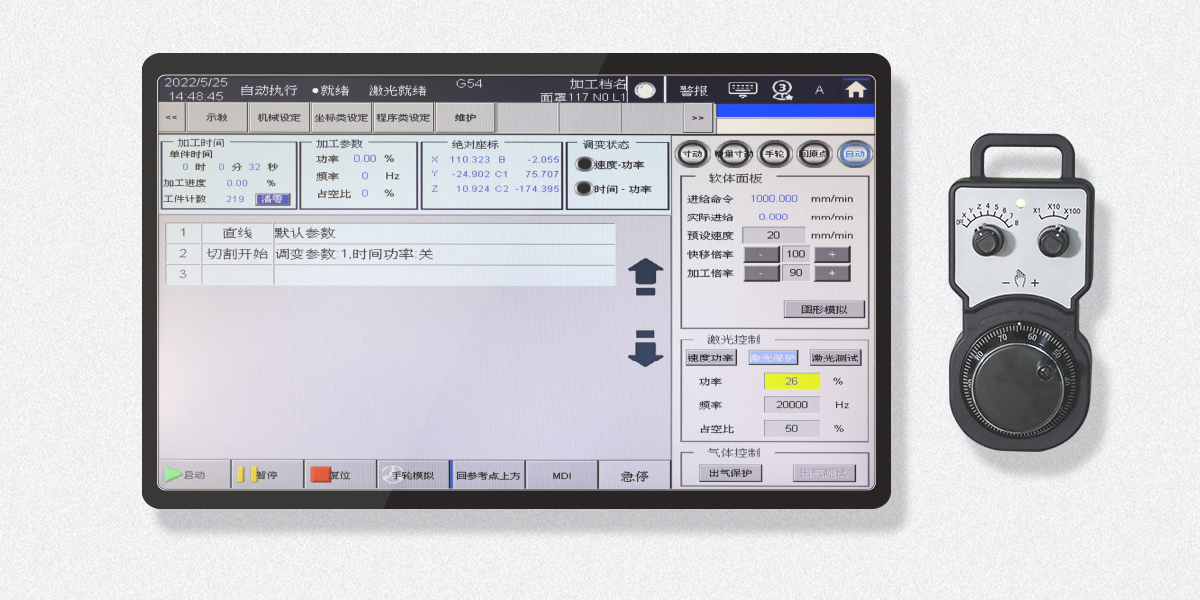Switch to 手轮 handwheel mode
Screen dimensions: 1200x600
click(774, 154)
